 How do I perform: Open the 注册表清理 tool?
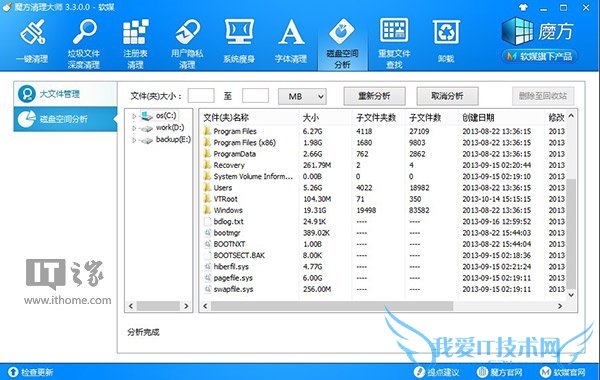[135, 43]
